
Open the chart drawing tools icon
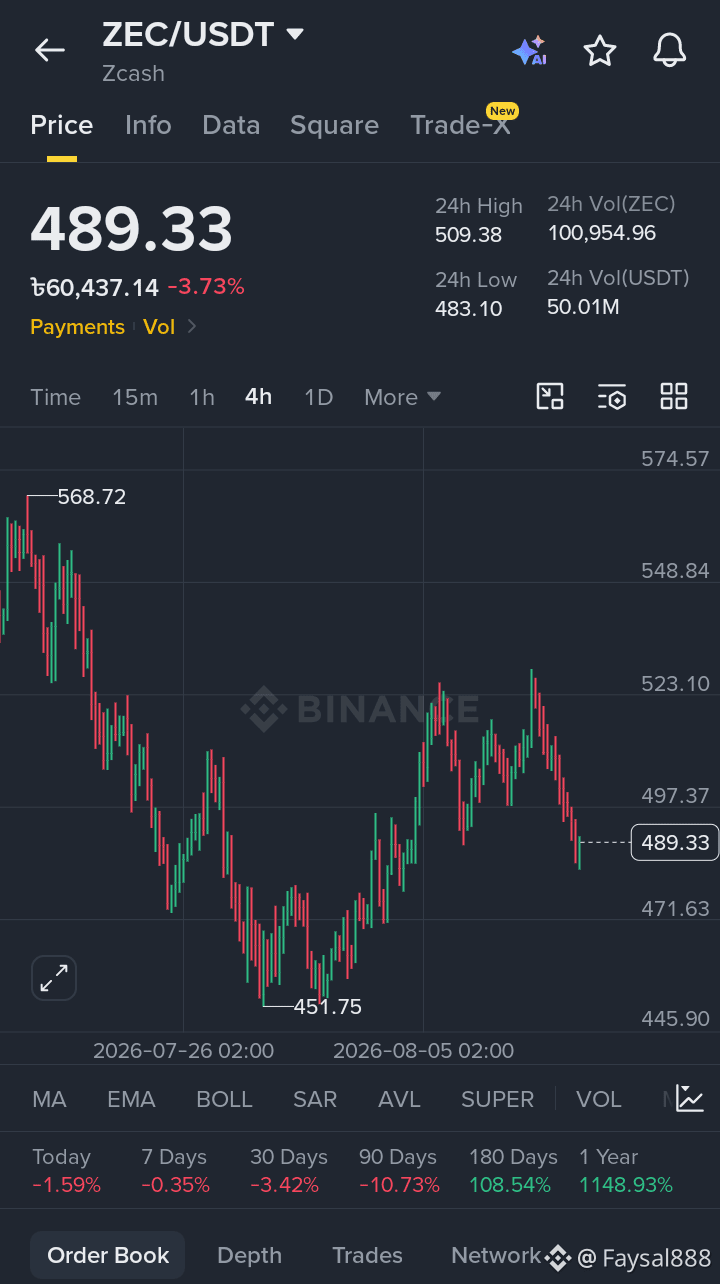tap(550, 397)
